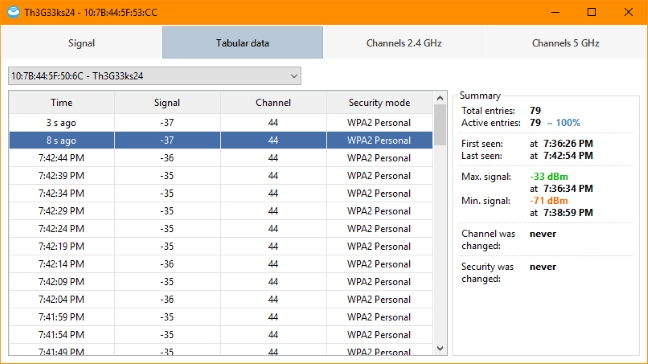Viewport: 648px width, 364px height.
Task: Click 'never' beside Channel was changed
Action: (x=543, y=234)
